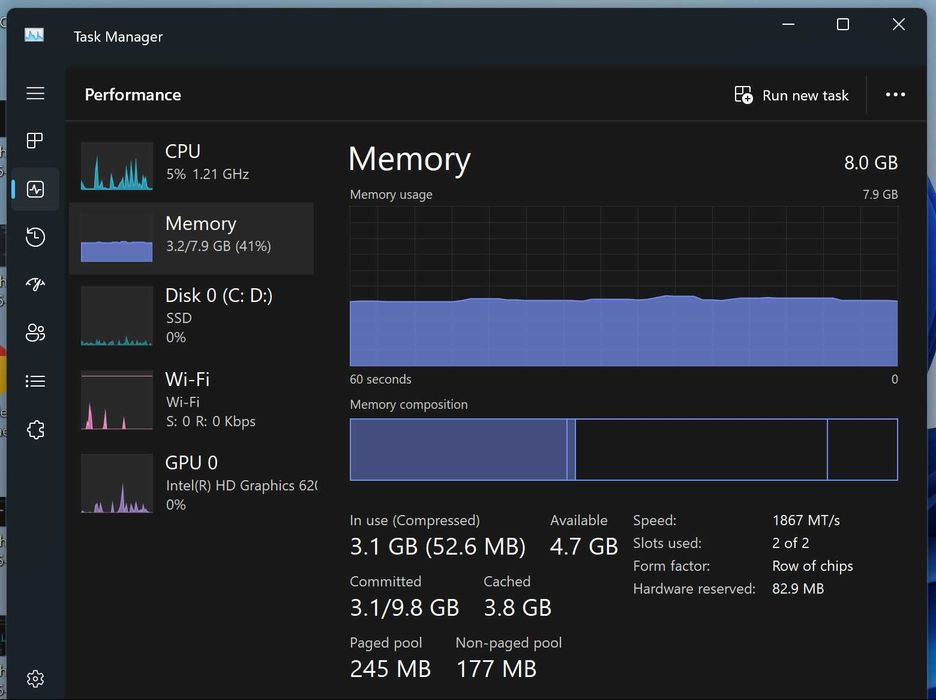The image size is (936, 700).
Task: Close the Task Manager window
Action: pos(898,24)
